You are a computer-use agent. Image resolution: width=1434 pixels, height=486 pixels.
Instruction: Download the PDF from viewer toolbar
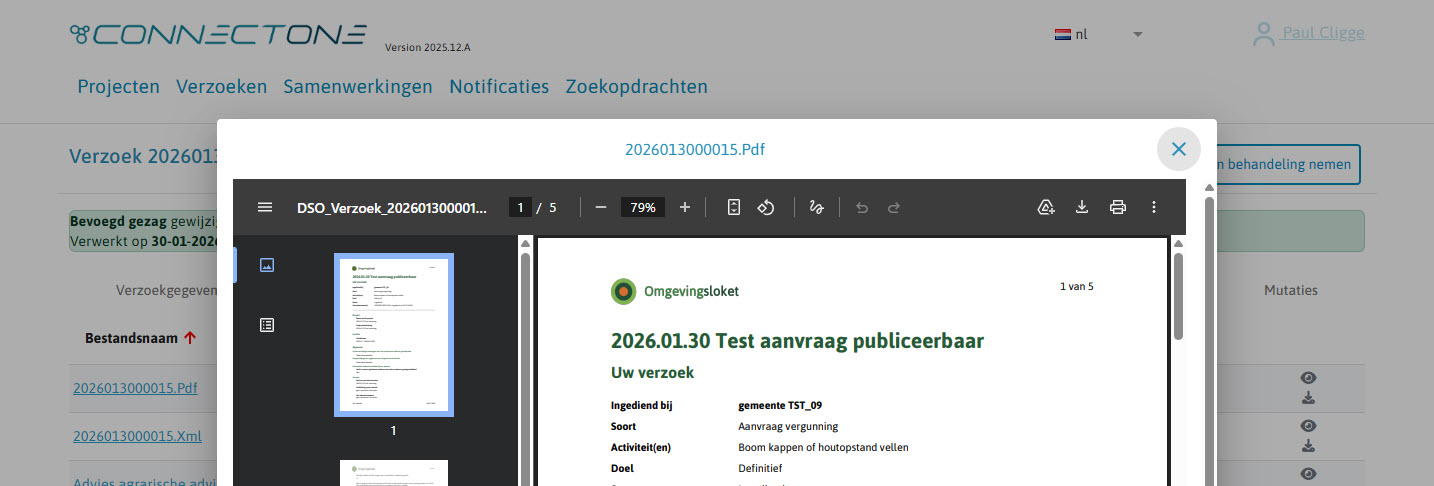point(1081,207)
